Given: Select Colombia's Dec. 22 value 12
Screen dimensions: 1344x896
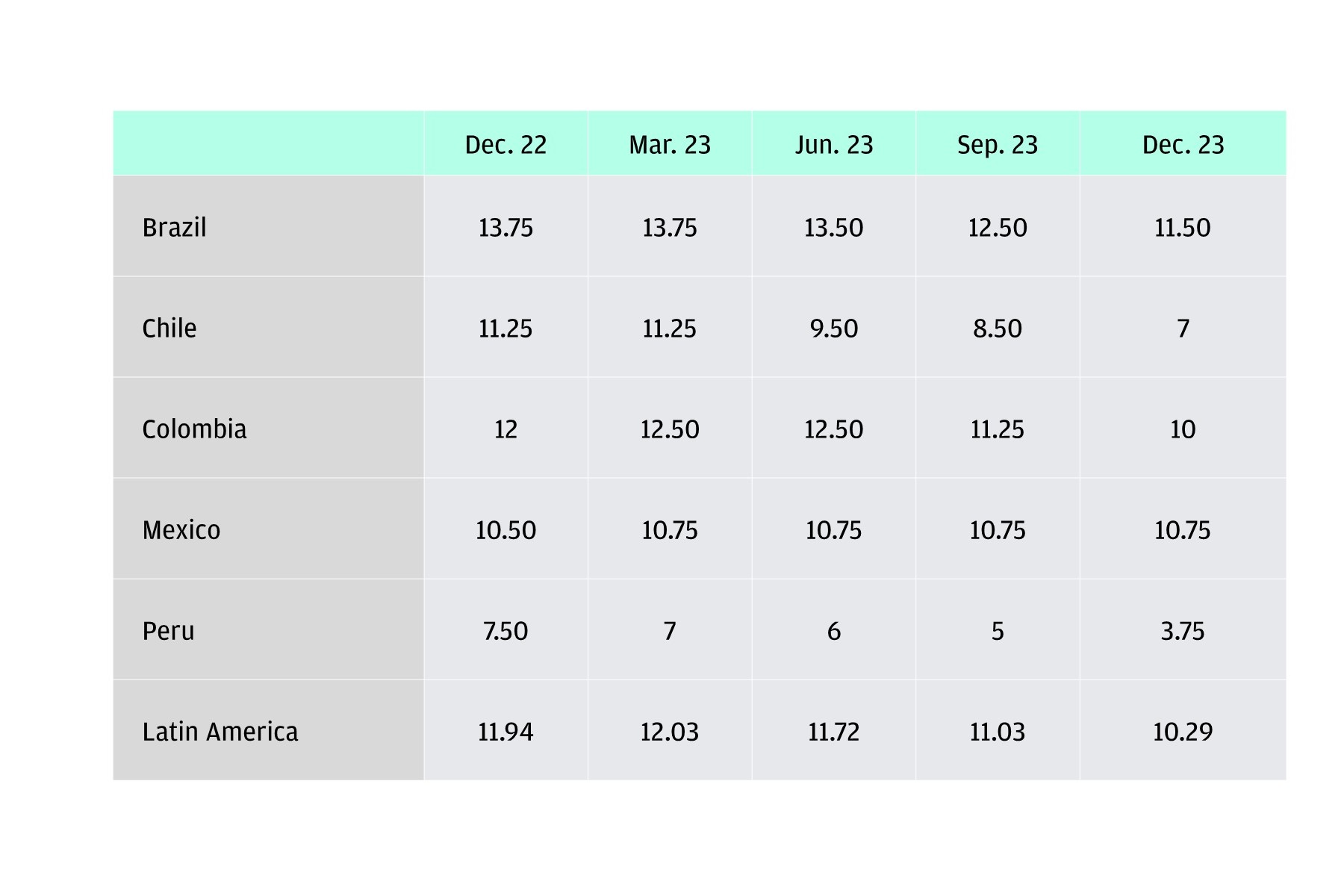Looking at the screenshot, I should tap(505, 429).
